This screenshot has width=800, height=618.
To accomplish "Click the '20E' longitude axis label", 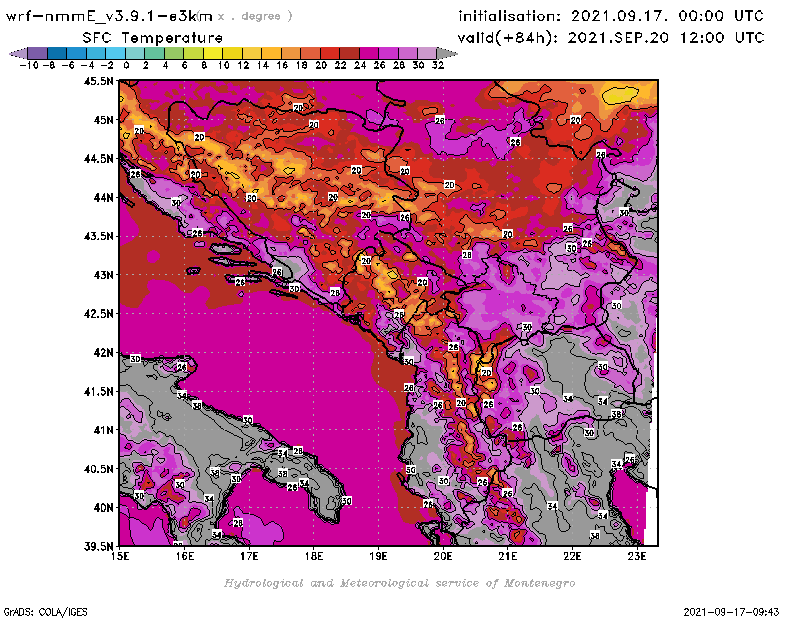I will [443, 556].
